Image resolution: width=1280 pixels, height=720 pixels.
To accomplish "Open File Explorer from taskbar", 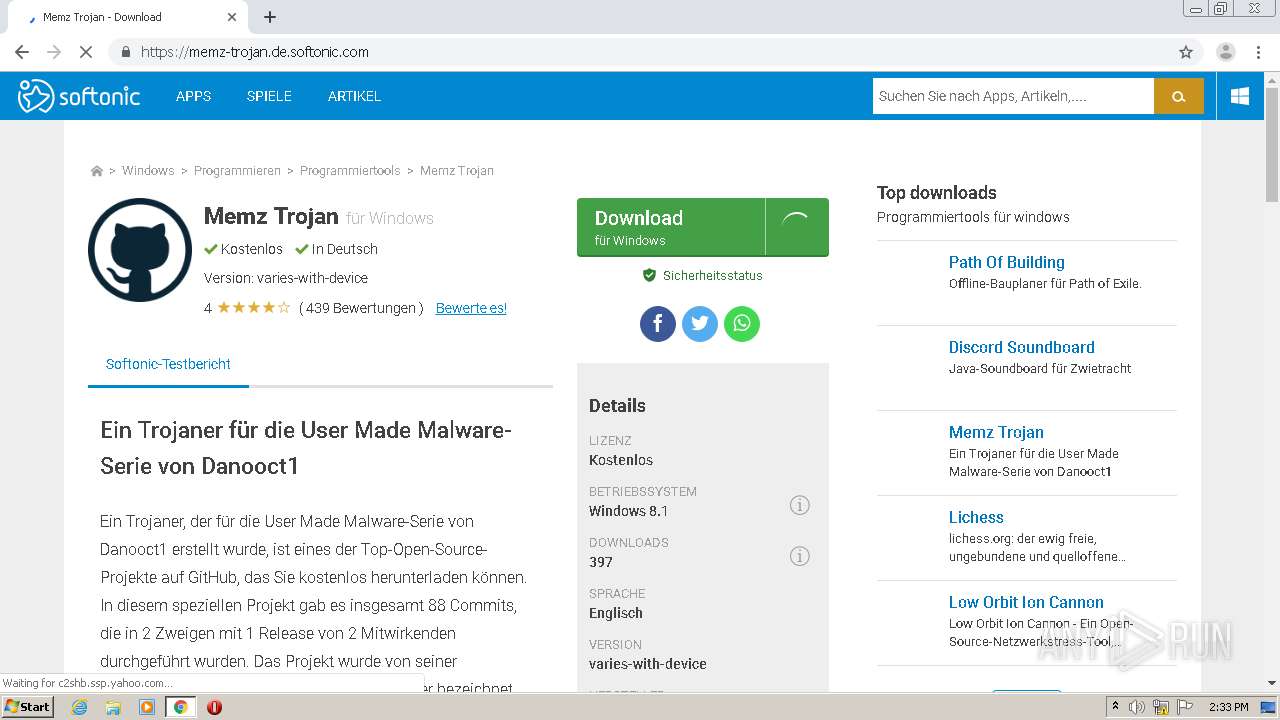I will click(x=113, y=707).
